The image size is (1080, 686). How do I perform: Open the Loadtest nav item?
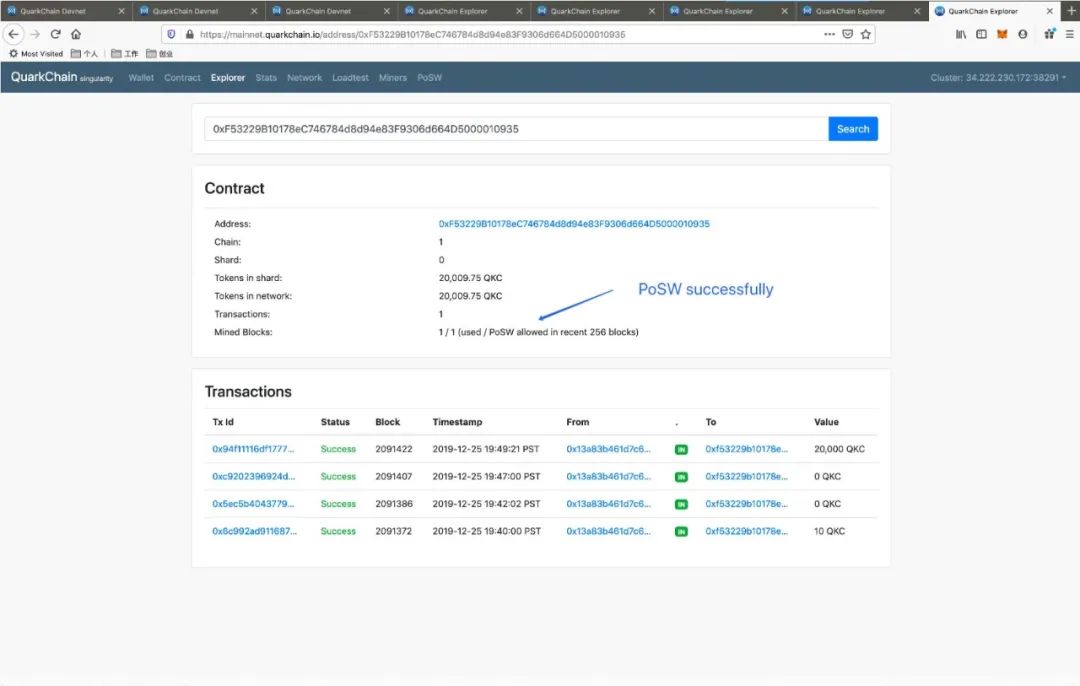[350, 78]
